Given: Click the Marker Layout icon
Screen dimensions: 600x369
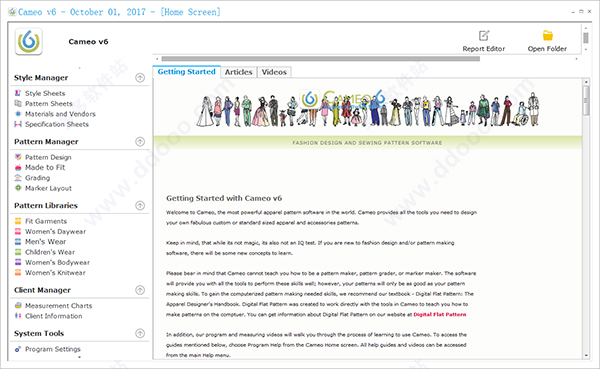Looking at the screenshot, I should click(18, 188).
